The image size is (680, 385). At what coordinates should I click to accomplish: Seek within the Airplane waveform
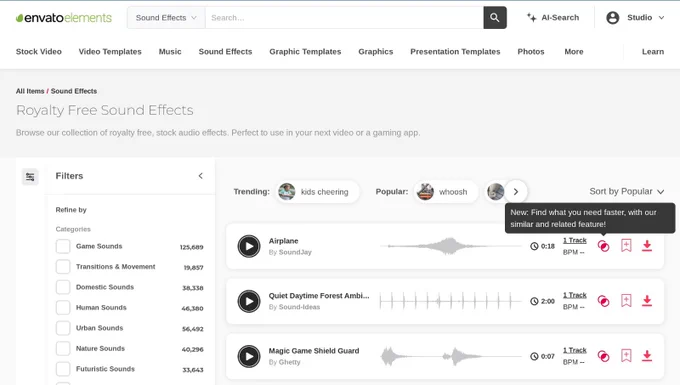coord(451,246)
